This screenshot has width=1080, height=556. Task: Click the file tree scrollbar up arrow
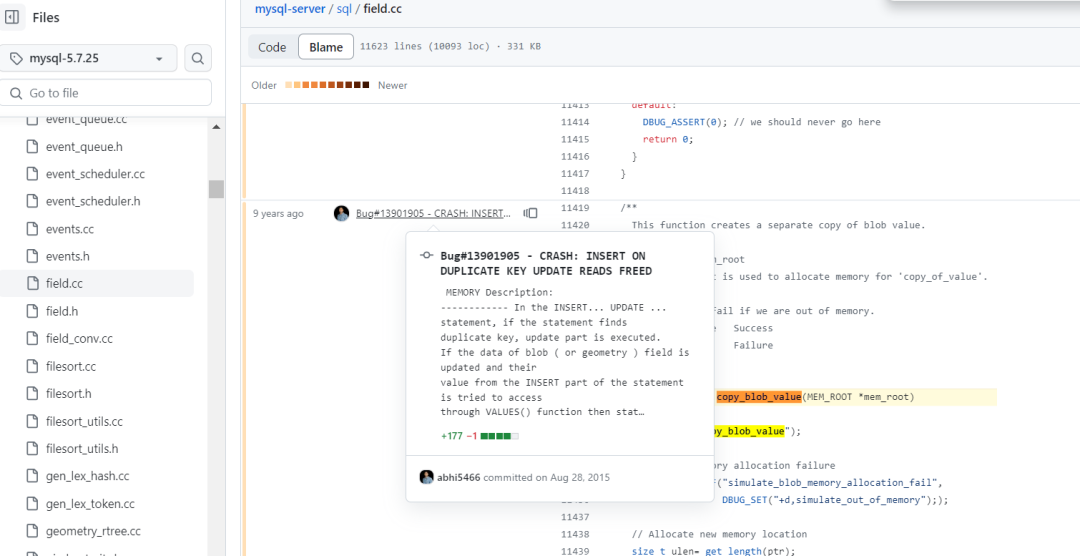pyautogui.click(x=216, y=127)
